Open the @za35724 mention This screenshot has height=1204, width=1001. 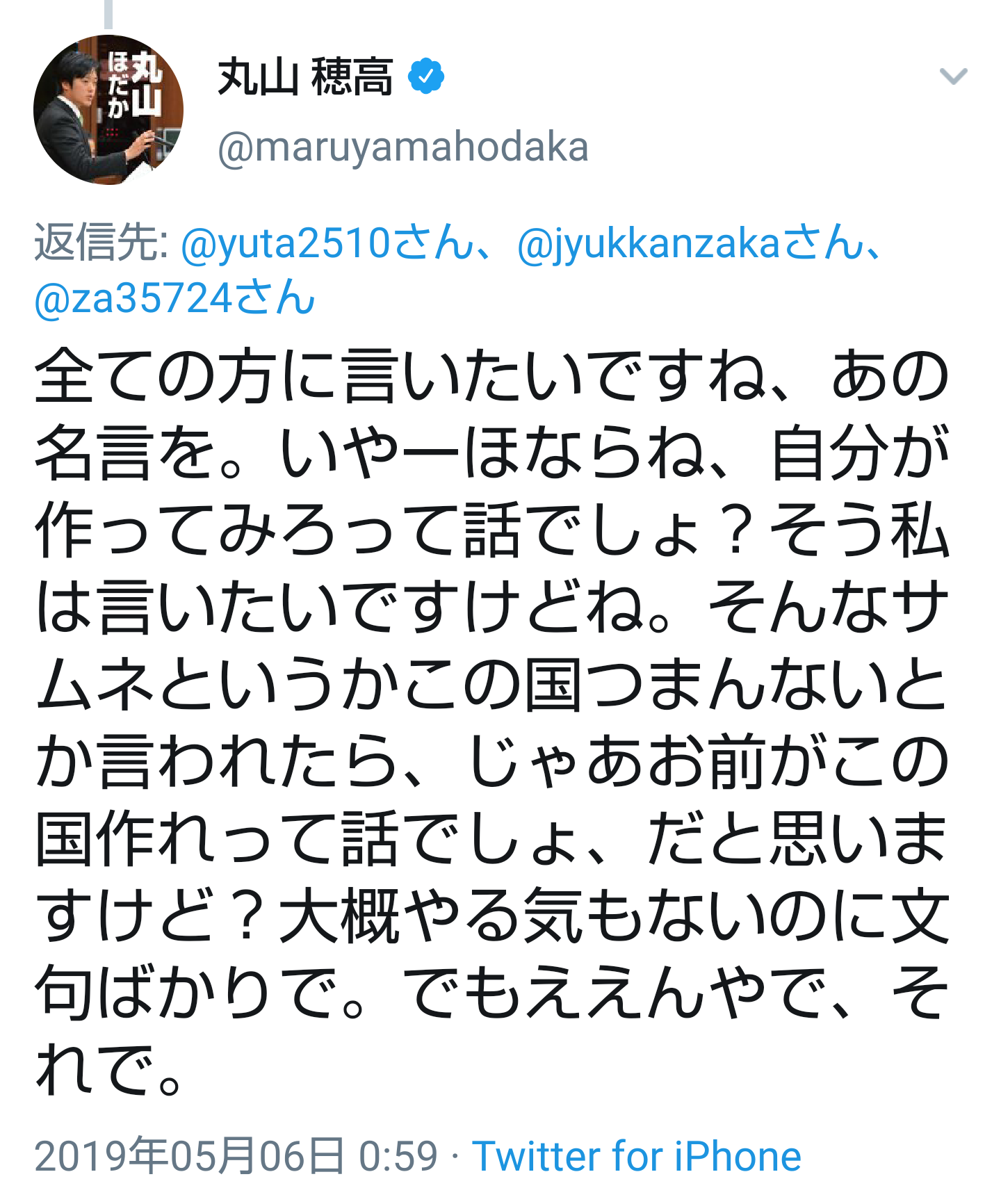click(x=174, y=298)
